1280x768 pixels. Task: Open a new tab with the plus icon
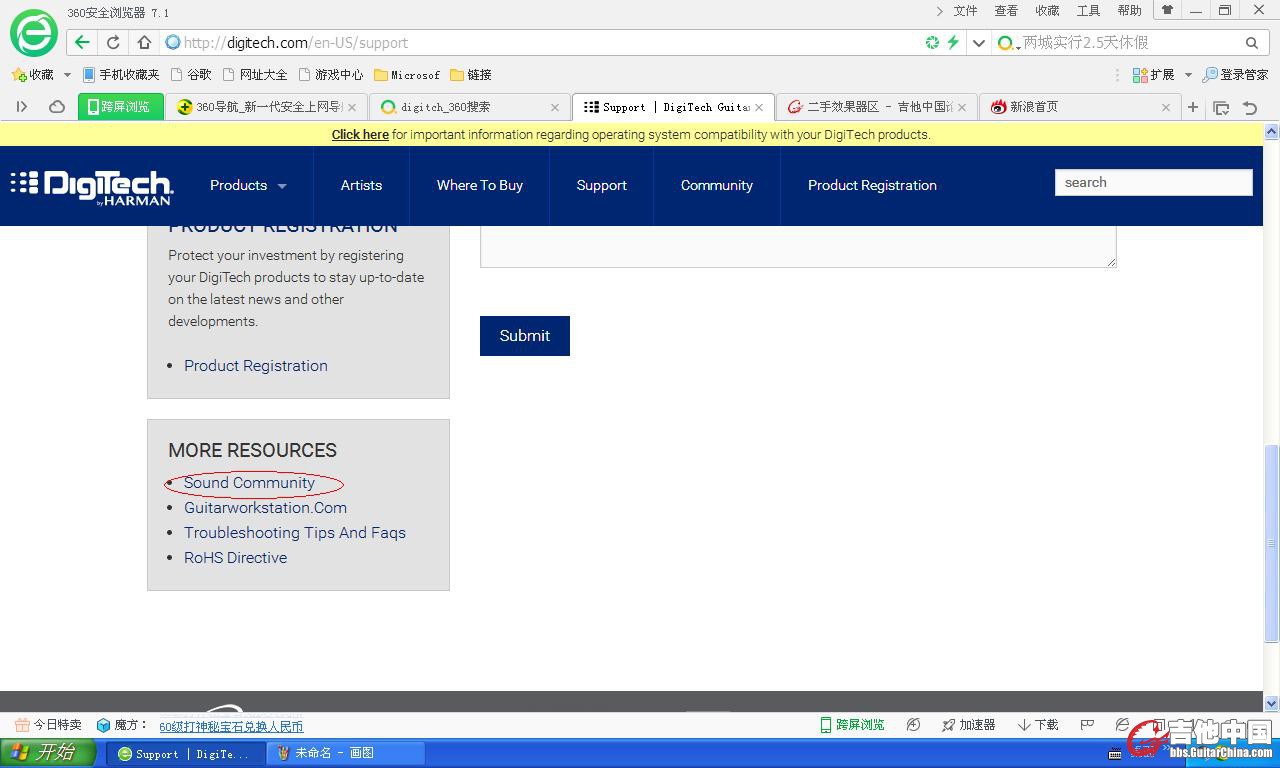pyautogui.click(x=1193, y=107)
